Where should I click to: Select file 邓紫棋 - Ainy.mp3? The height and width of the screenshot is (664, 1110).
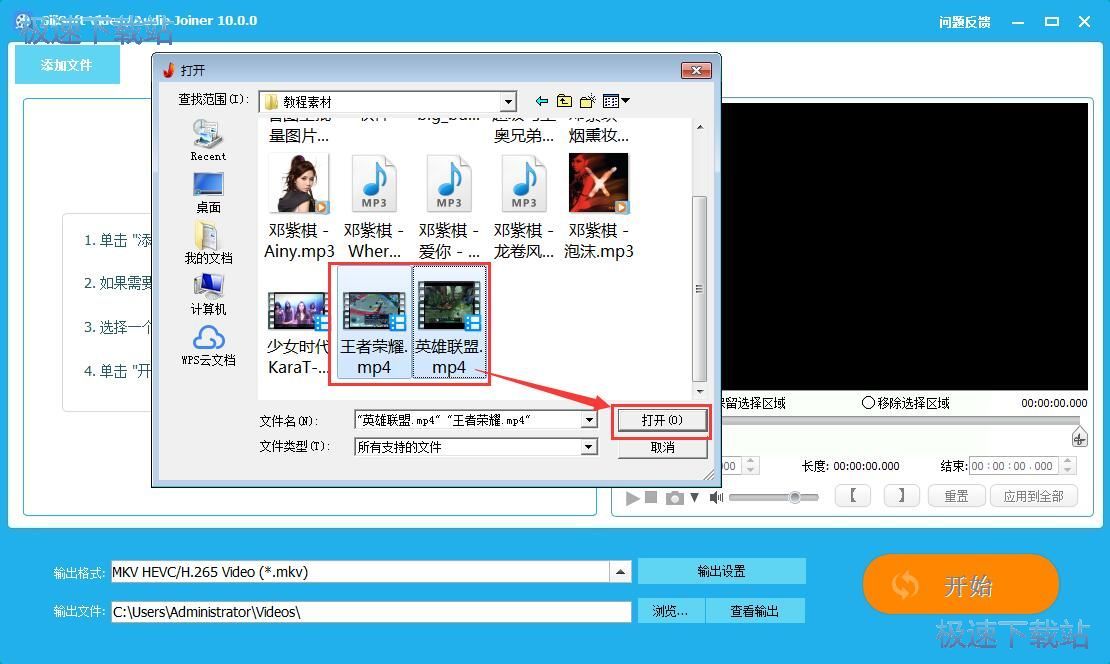(299, 207)
